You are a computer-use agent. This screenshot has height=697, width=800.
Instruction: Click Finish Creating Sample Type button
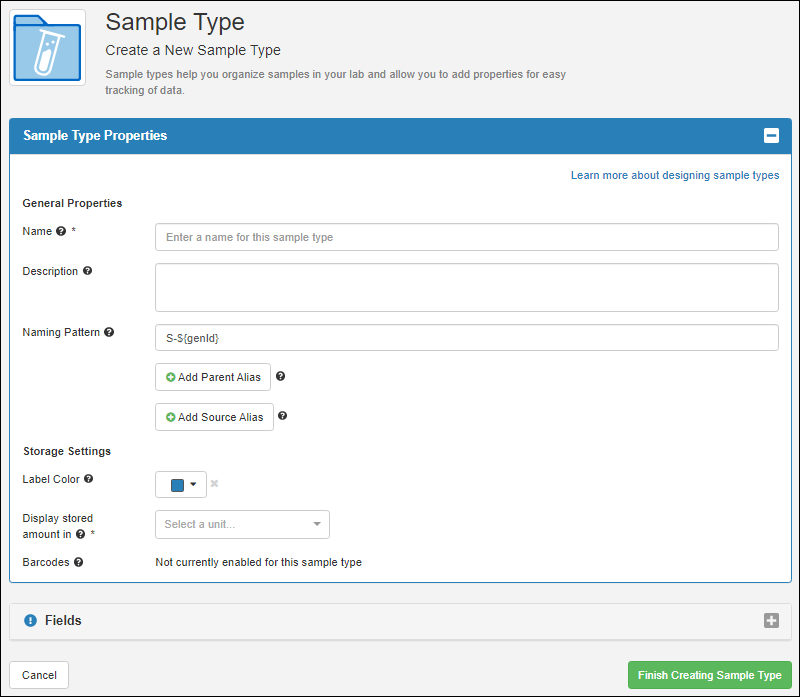[709, 675]
